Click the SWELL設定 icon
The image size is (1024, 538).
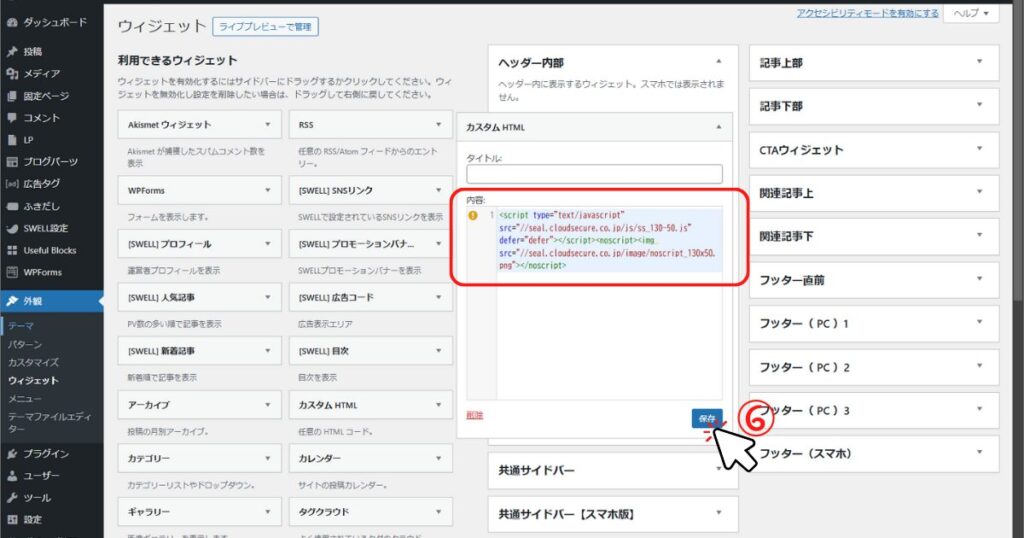(x=12, y=229)
